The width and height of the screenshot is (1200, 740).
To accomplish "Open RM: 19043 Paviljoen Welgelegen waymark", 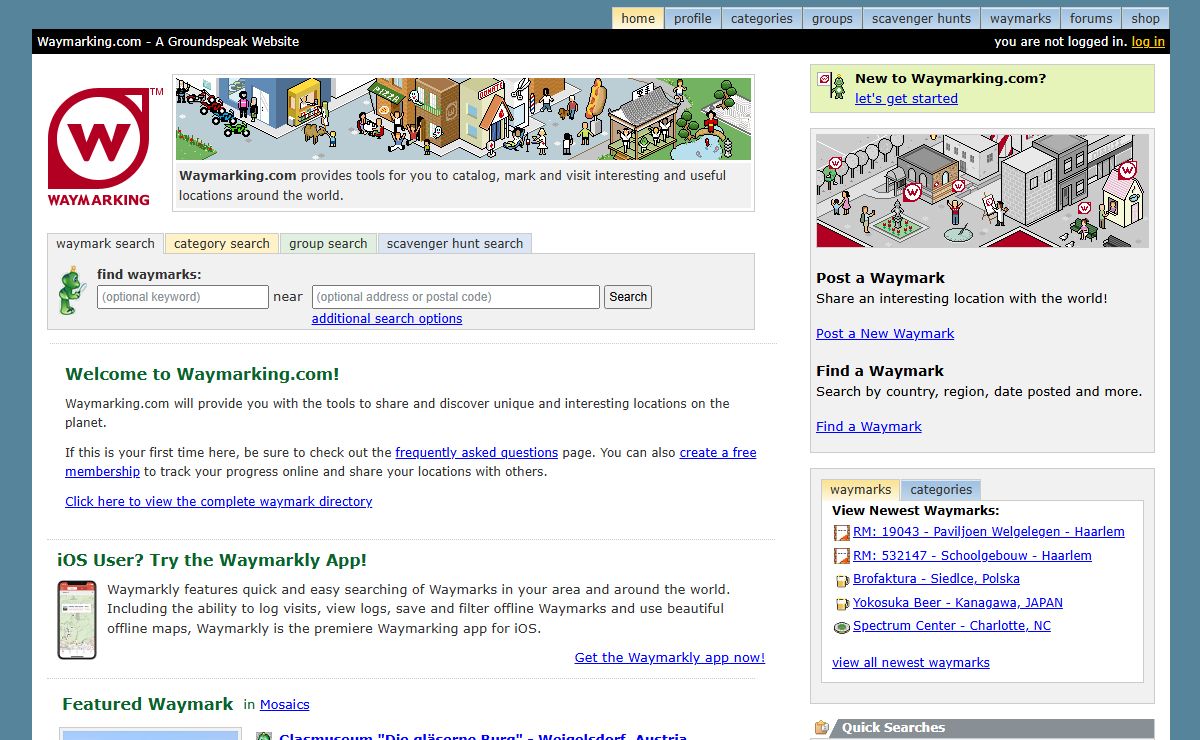I will (989, 532).
